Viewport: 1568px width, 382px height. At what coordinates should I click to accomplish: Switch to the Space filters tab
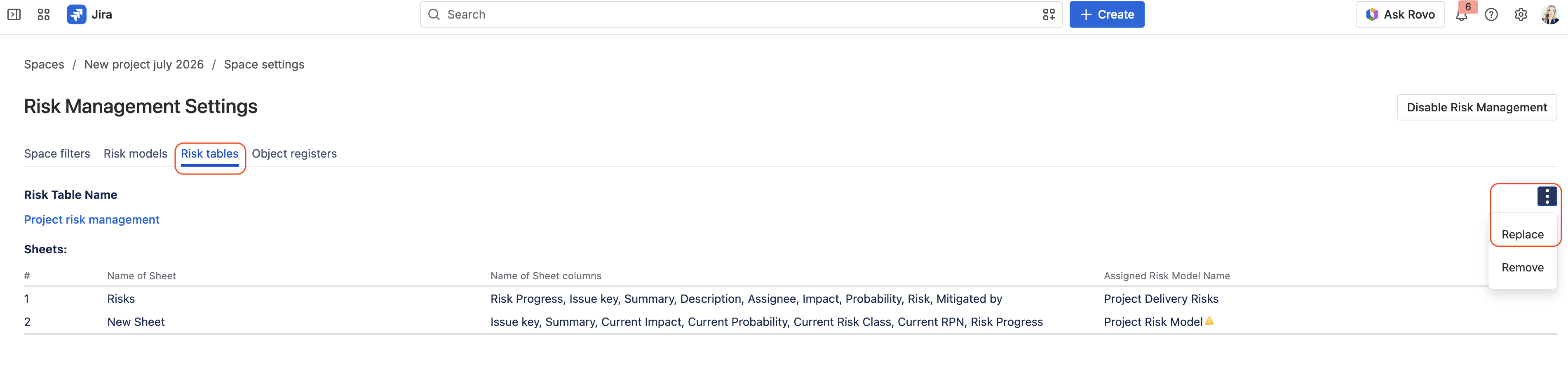(57, 153)
